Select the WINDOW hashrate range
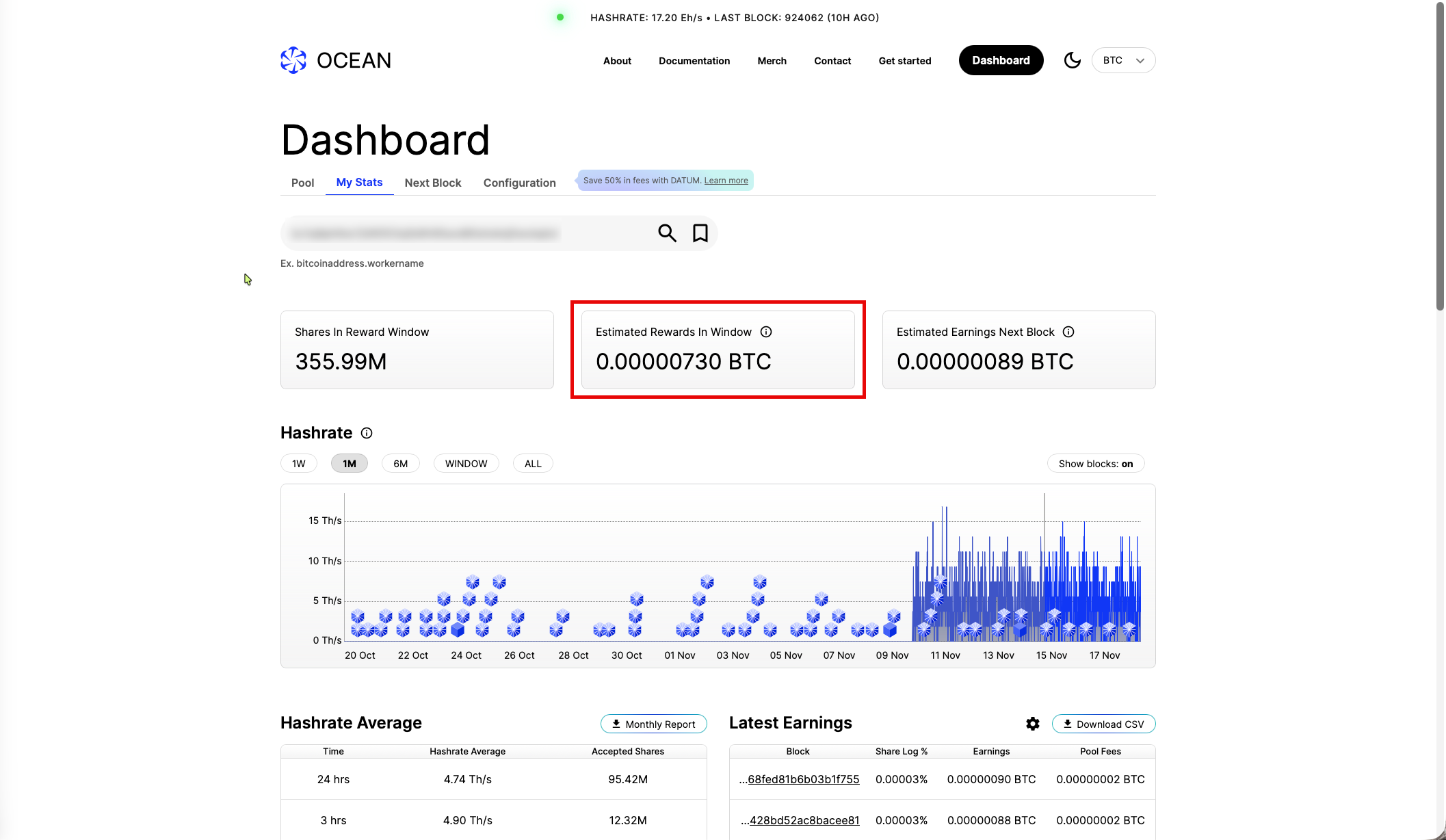The width and height of the screenshot is (1446, 840). [x=466, y=464]
